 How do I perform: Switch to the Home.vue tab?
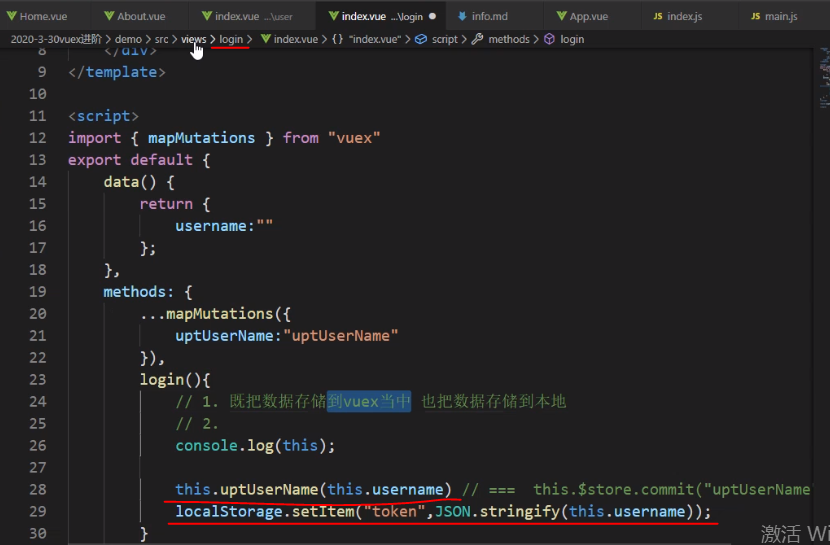coord(43,16)
